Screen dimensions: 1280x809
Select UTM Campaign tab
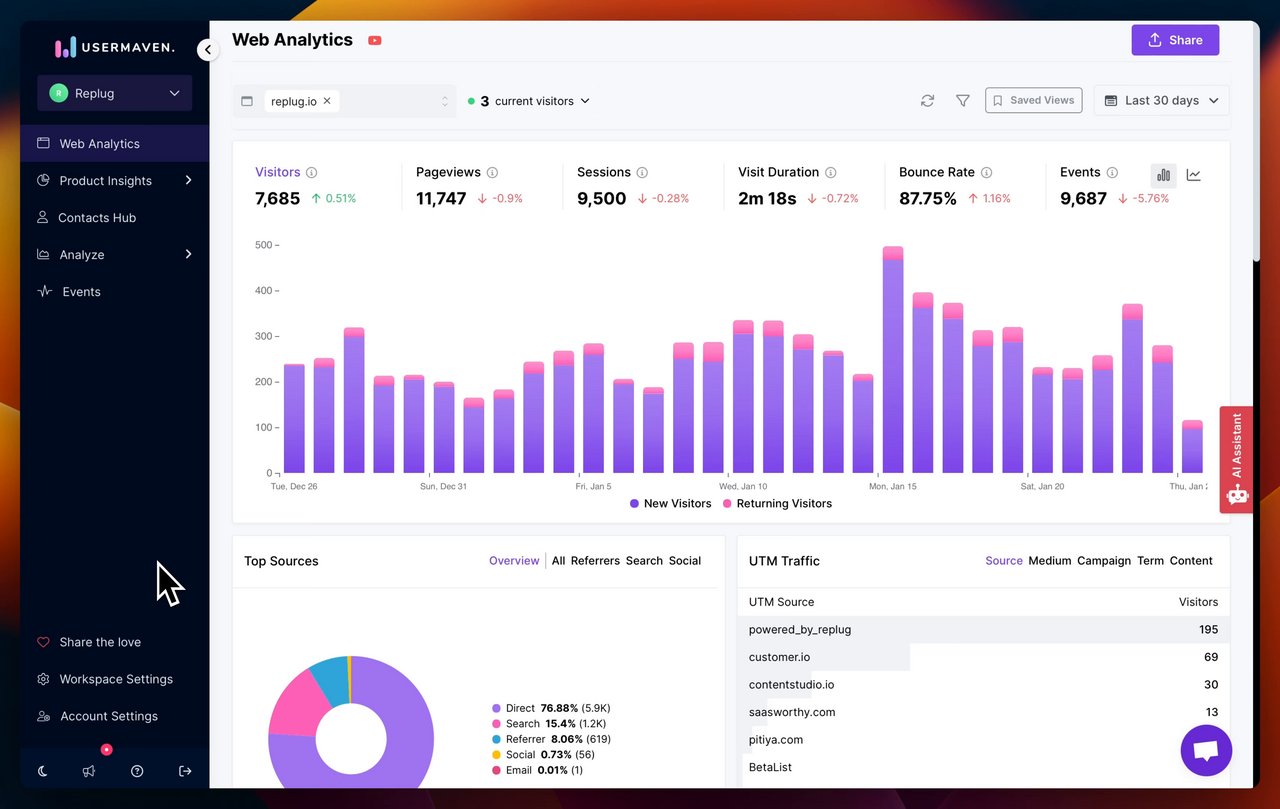[1104, 561]
